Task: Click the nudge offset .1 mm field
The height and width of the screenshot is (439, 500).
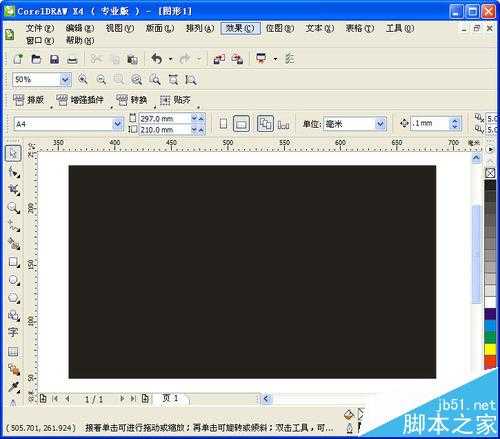Action: (430, 124)
